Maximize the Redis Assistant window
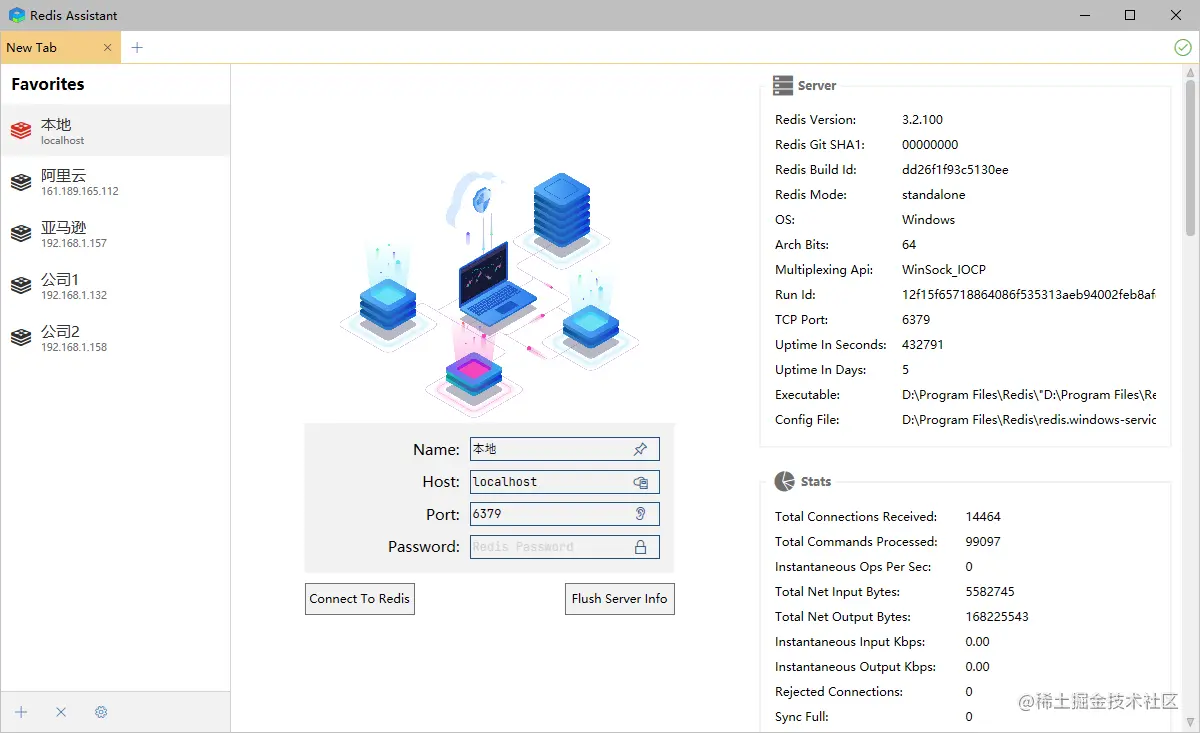The height and width of the screenshot is (733, 1200). pos(1130,15)
